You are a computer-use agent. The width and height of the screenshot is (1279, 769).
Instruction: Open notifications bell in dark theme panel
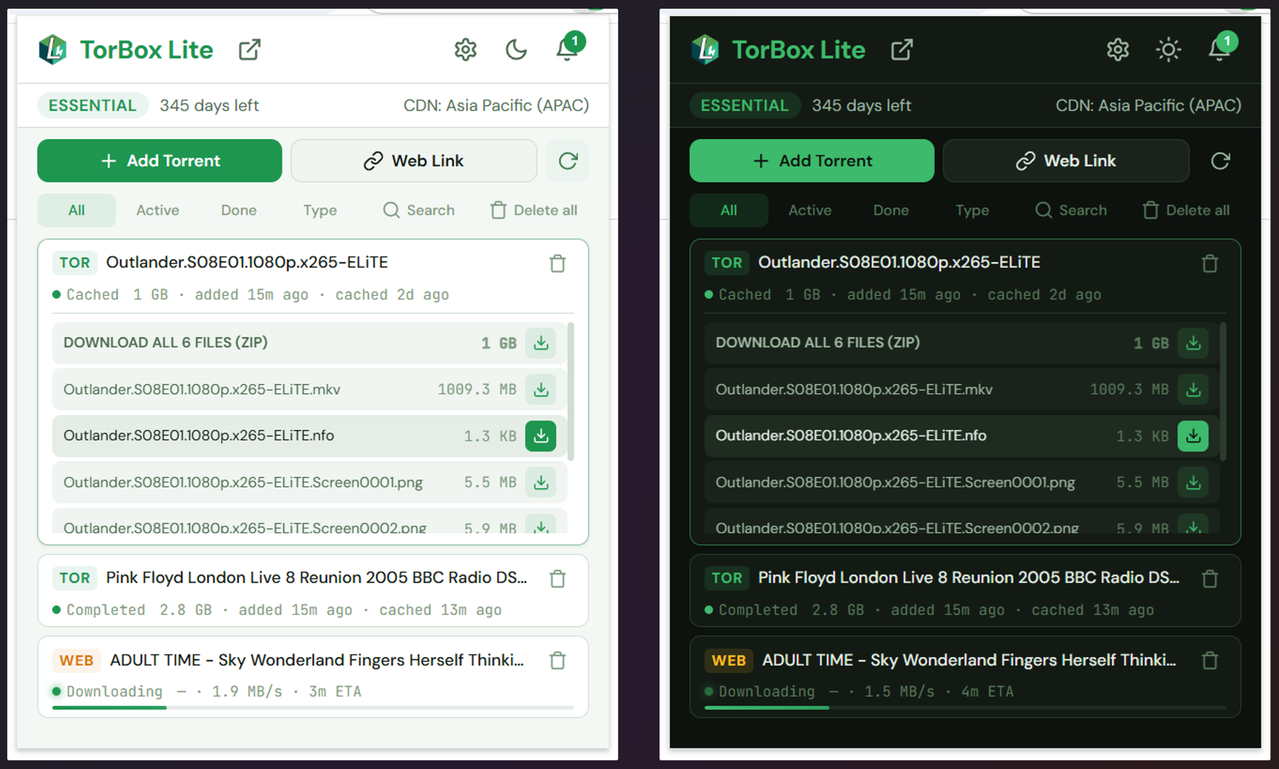click(1219, 49)
